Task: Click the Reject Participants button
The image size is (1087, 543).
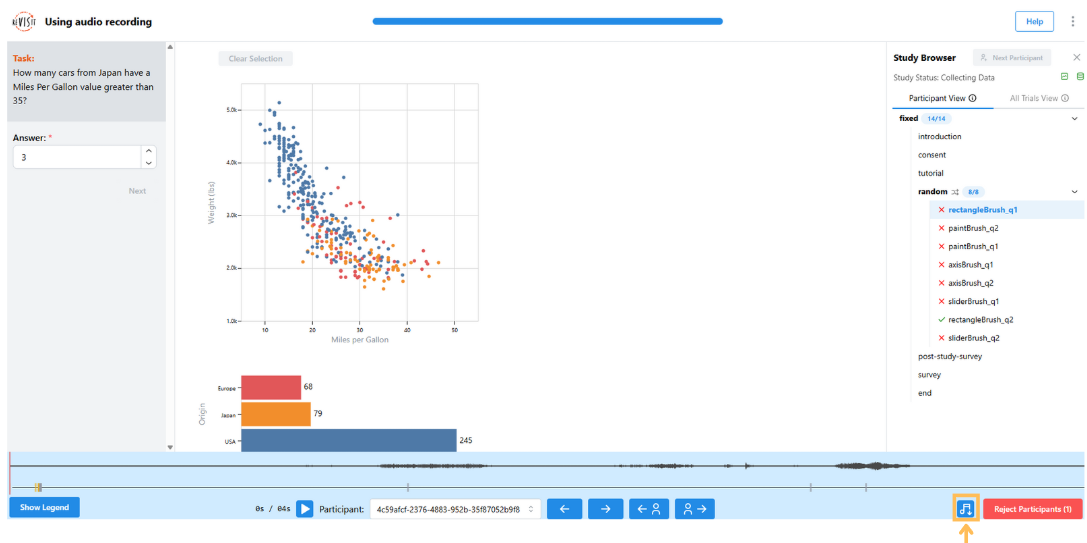Action: point(1032,509)
